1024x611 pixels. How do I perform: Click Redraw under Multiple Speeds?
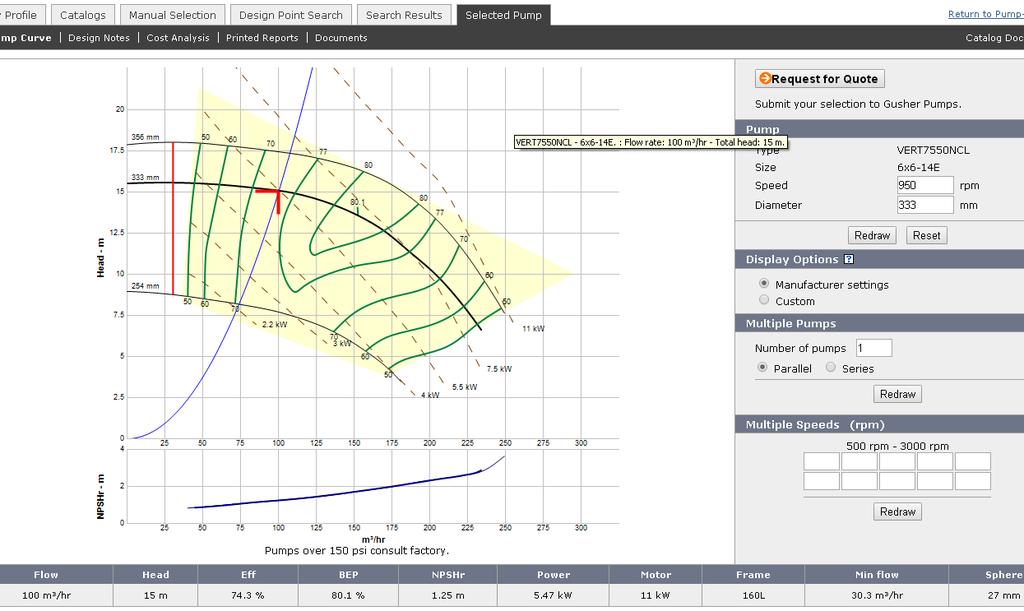point(897,511)
